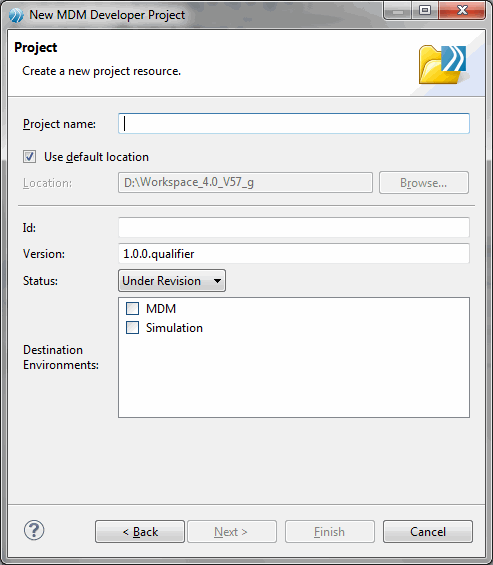Minimize the dialog window
Image resolution: width=493 pixels, height=565 pixels.
tap(398, 10)
